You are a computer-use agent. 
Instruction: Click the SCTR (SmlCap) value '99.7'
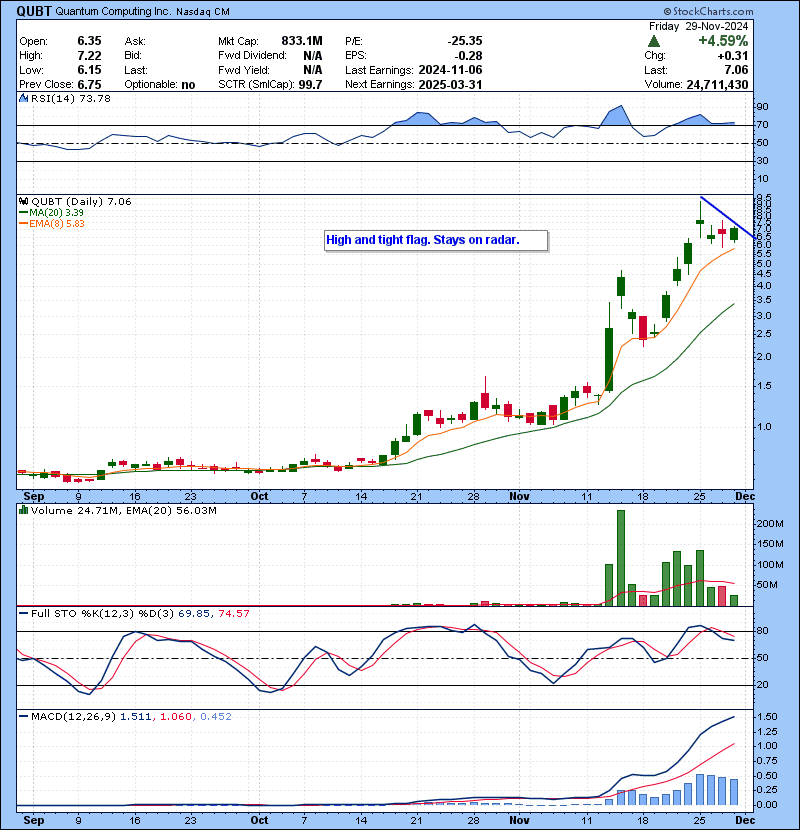pyautogui.click(x=310, y=85)
